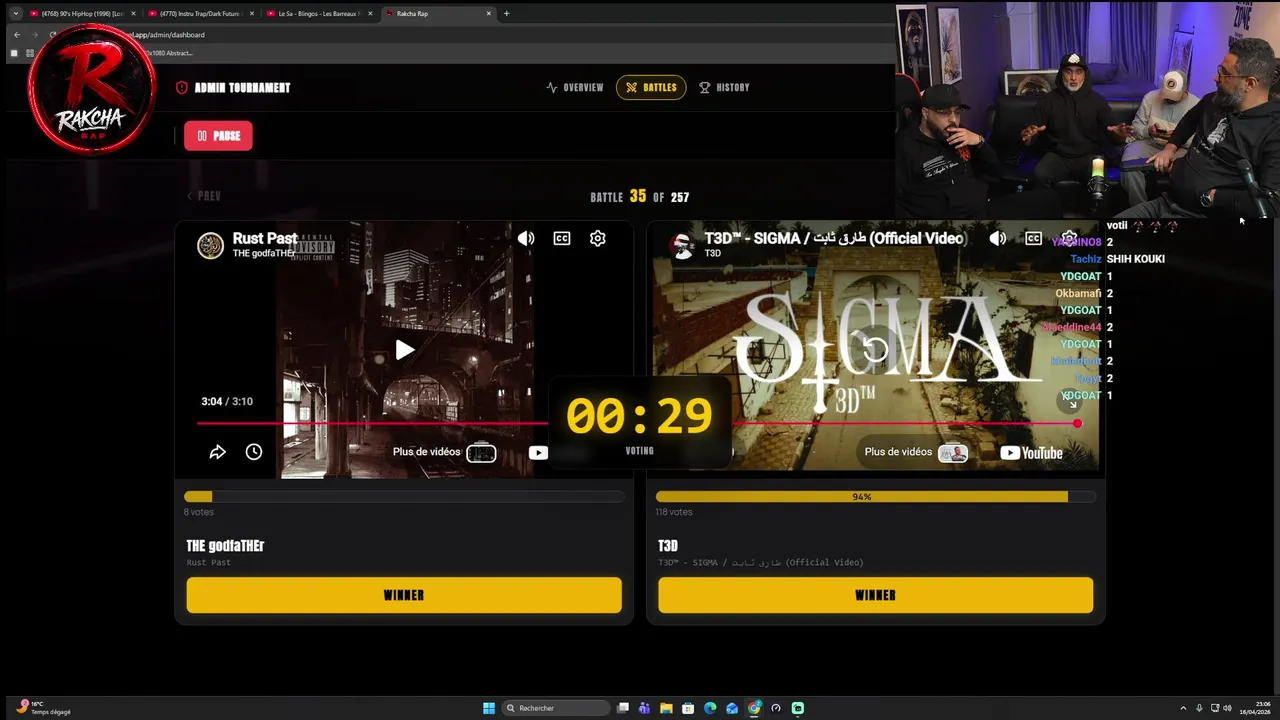Switch to the Instru Trap/Dark Future tab
Image resolution: width=1280 pixels, height=720 pixels.
click(x=199, y=14)
